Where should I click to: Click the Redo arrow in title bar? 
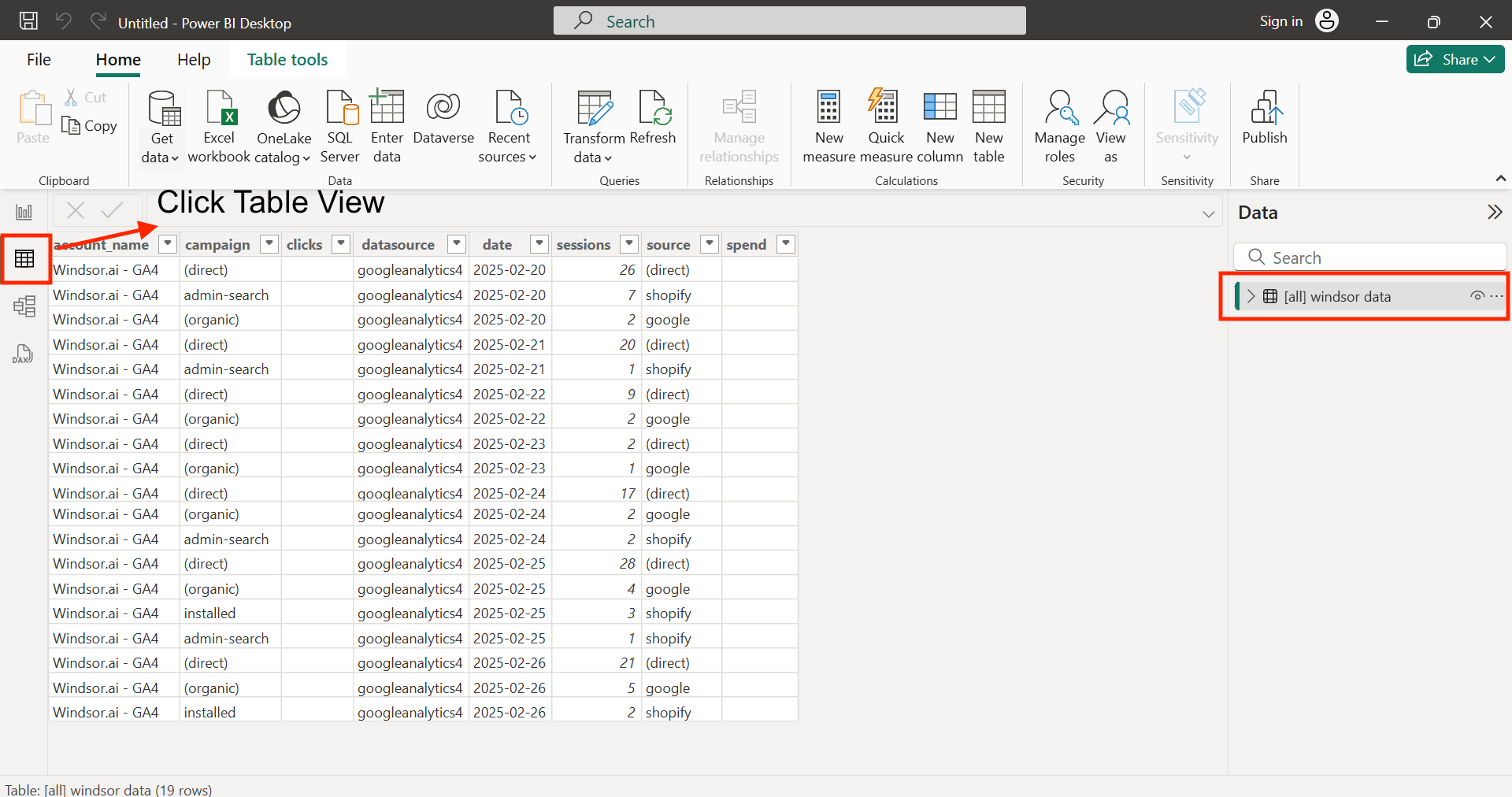tap(98, 21)
